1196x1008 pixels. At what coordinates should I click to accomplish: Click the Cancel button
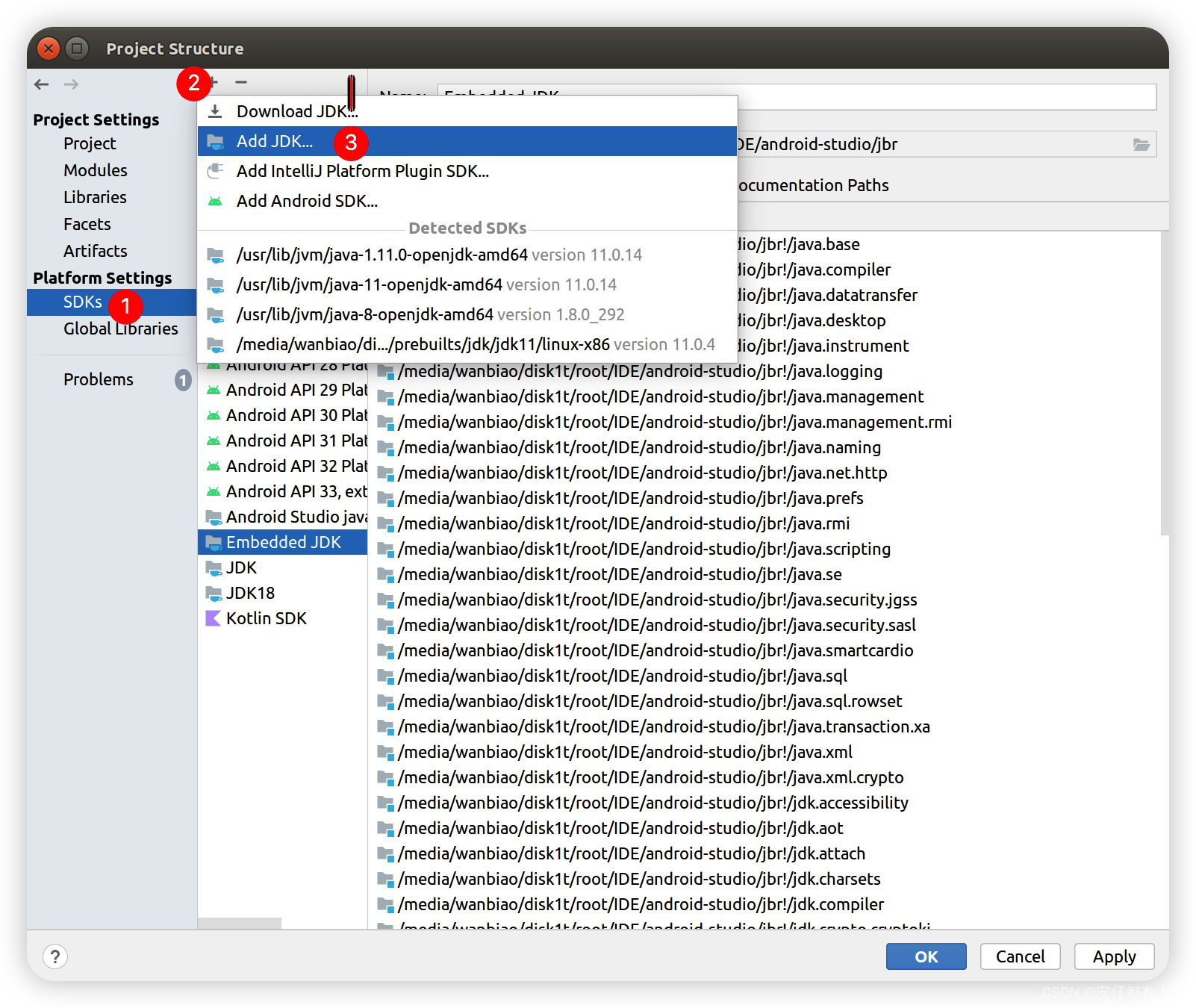click(x=1020, y=956)
